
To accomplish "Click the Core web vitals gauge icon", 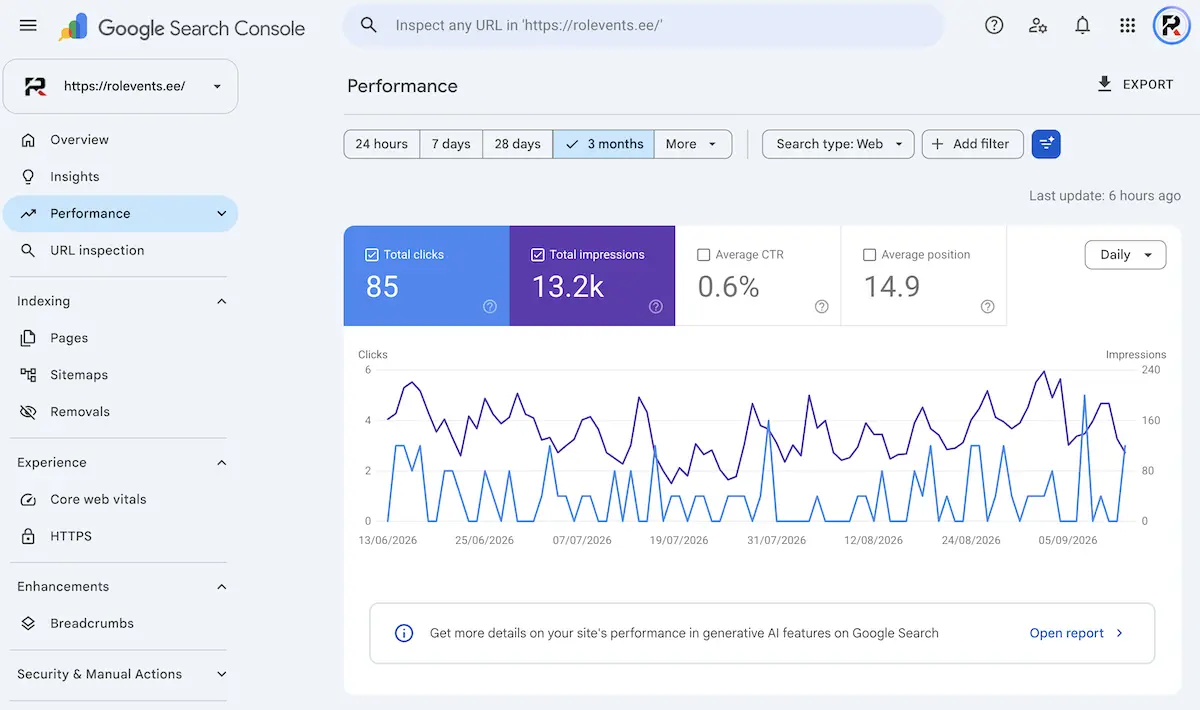I will coord(29,499).
